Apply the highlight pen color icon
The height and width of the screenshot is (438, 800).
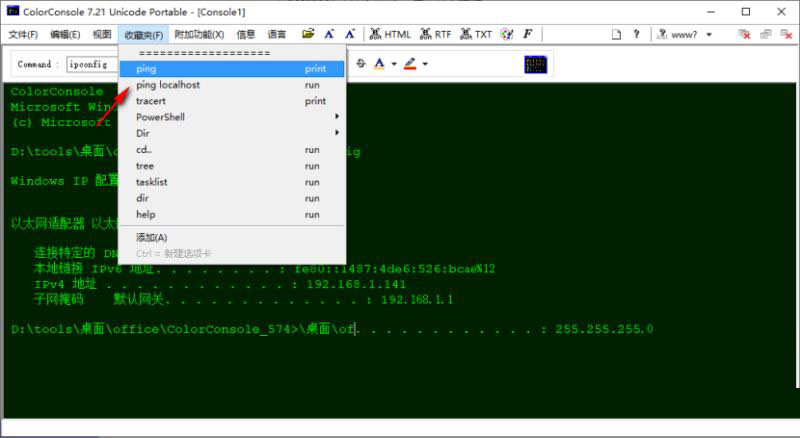point(410,64)
